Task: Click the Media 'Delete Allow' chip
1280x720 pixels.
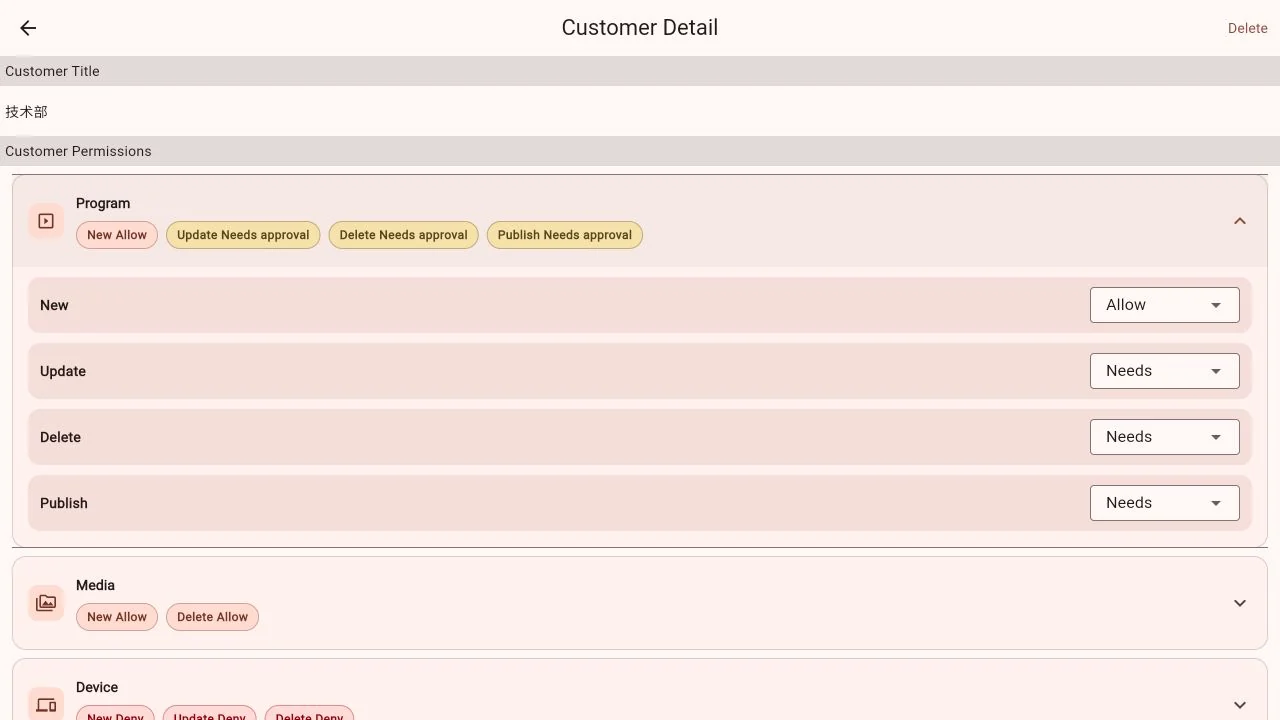Action: (x=212, y=617)
